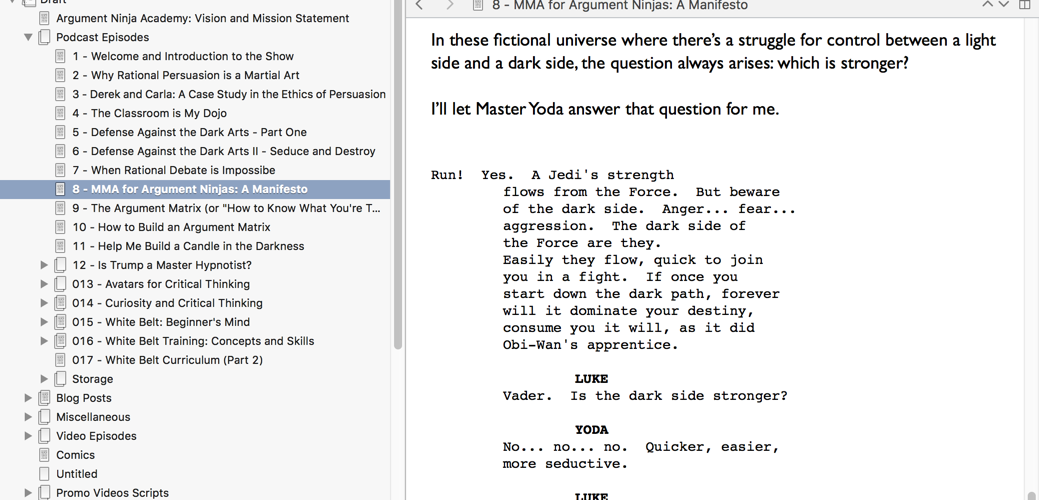Click the Comics document icon
The width and height of the screenshot is (1039, 500).
pos(44,455)
